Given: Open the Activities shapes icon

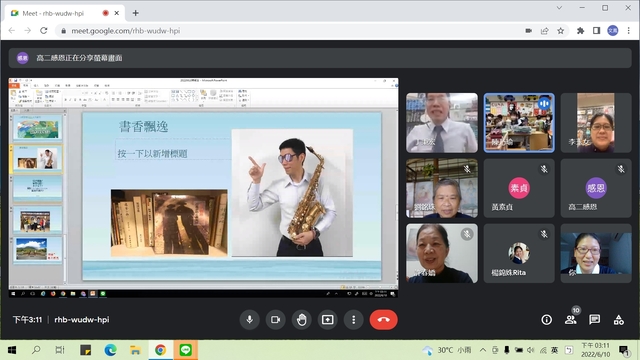Looking at the screenshot, I should pyautogui.click(x=619, y=320).
